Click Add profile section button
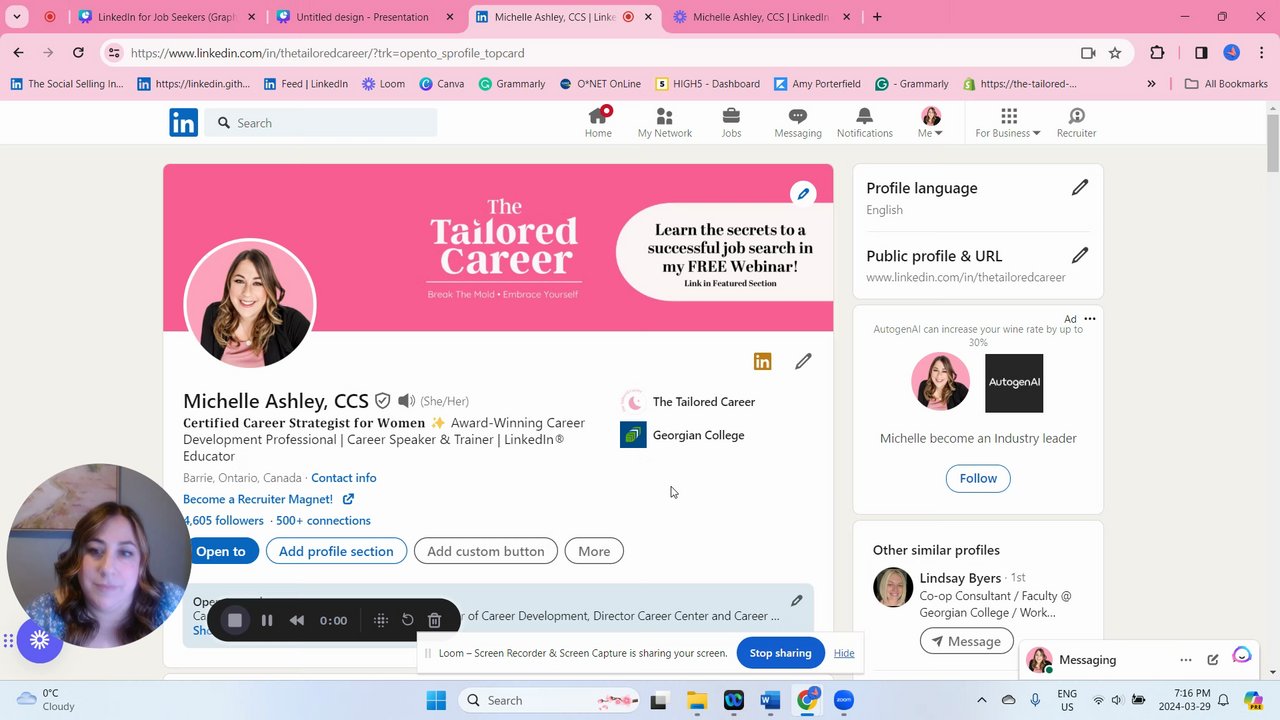1280x720 pixels. pos(336,551)
